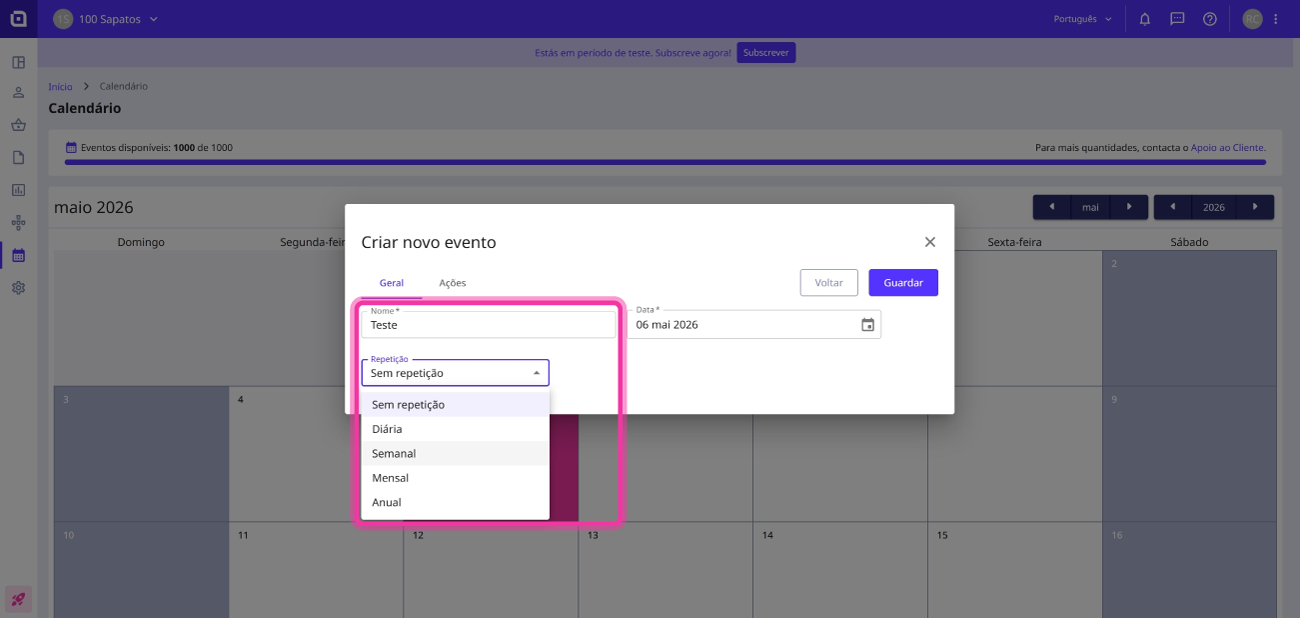Close the Criar novo evento dialog
1300x618 pixels.
(x=930, y=242)
